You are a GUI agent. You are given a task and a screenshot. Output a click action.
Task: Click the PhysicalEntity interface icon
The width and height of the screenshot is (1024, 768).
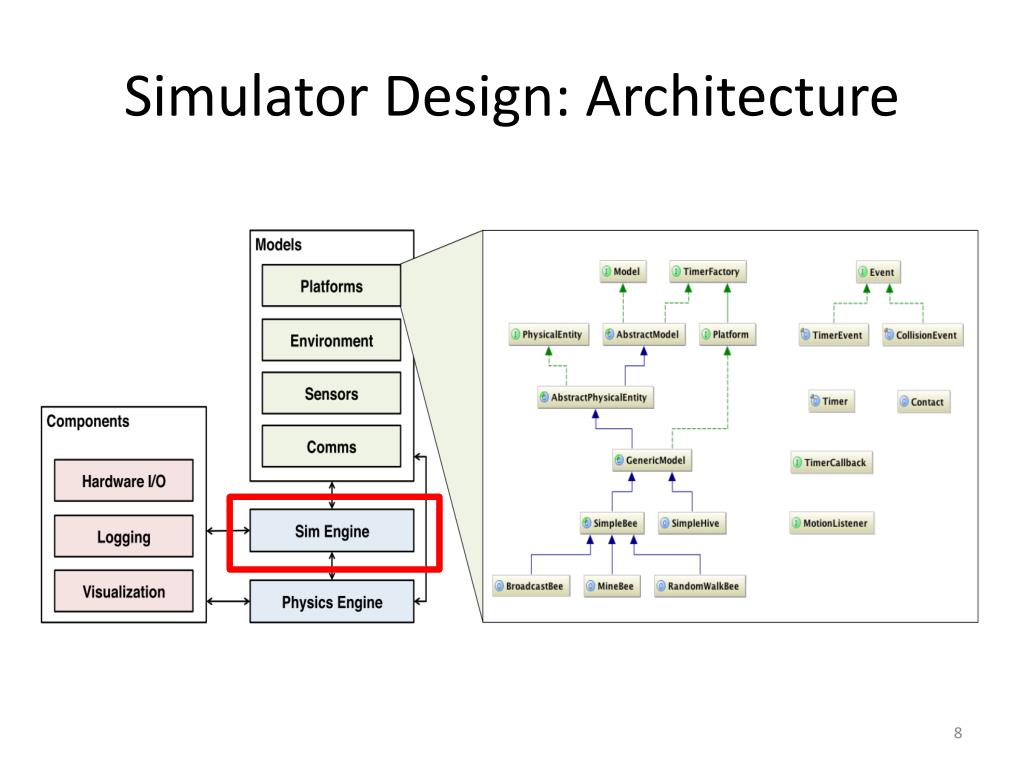515,334
